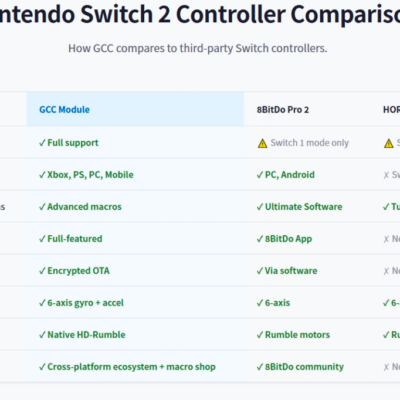Click the 'Native HD-Rumble' cell

(135, 334)
